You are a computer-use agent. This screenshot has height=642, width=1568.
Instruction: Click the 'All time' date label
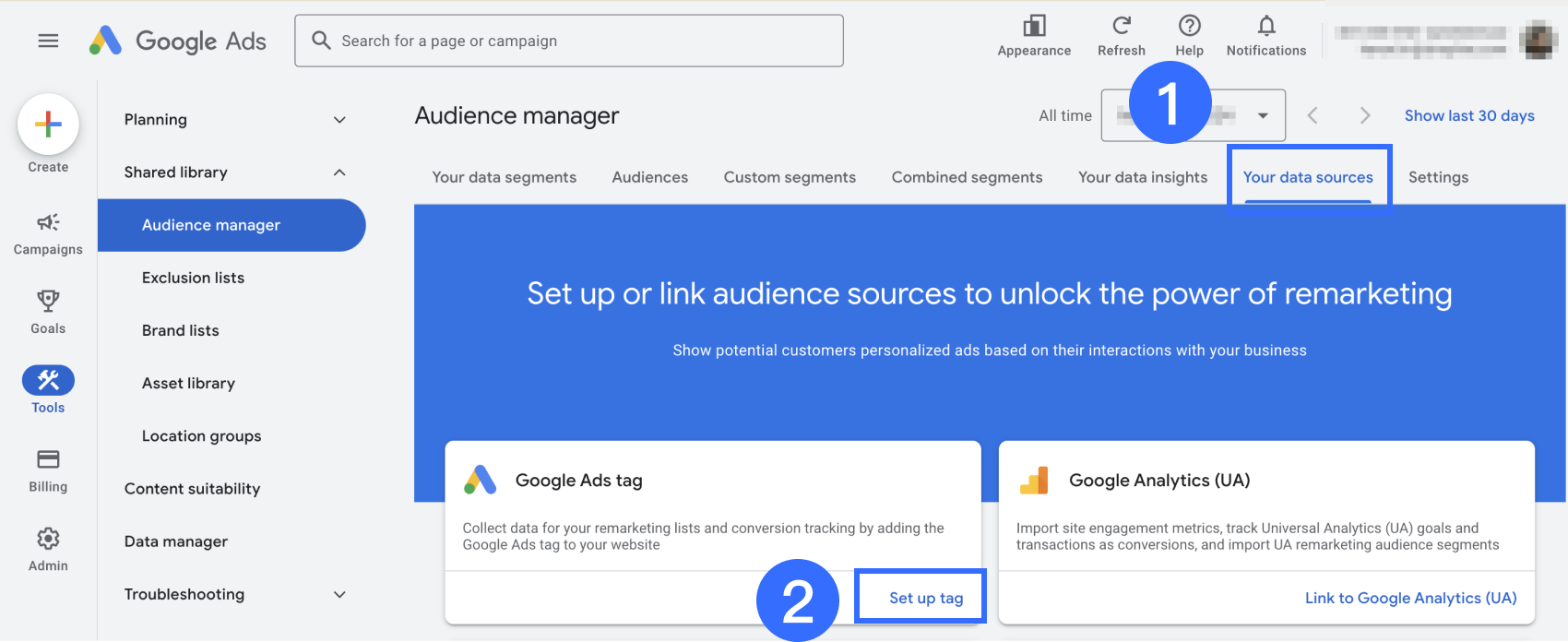(x=1065, y=115)
